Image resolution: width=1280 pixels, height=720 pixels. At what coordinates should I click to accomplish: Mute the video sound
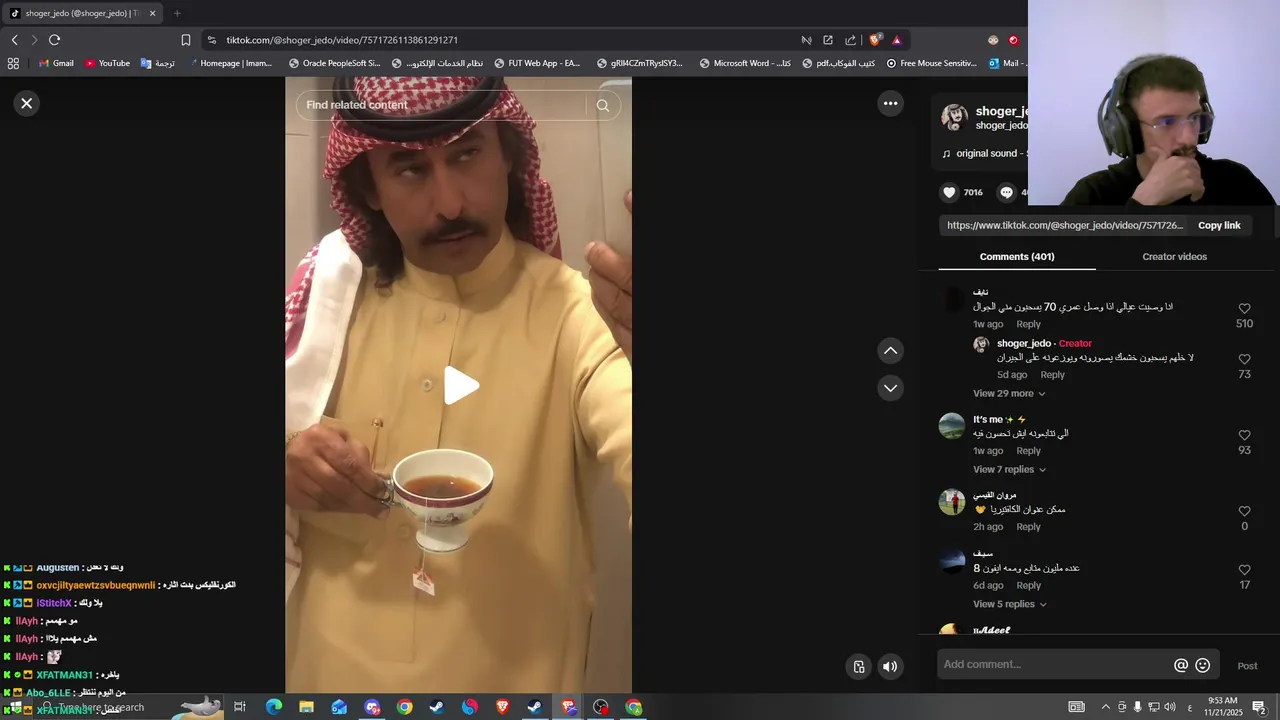click(x=890, y=666)
